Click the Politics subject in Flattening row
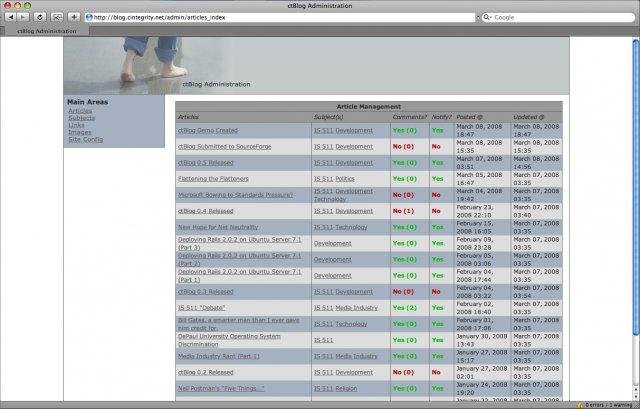 (x=345, y=179)
